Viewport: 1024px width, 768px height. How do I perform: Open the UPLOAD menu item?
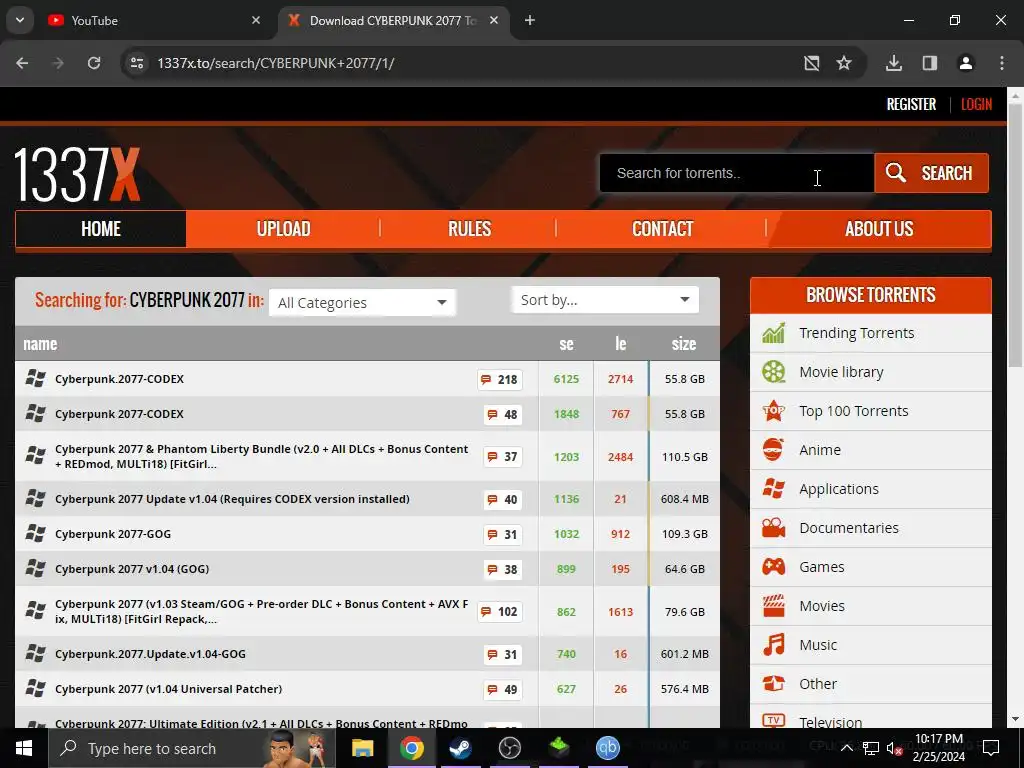coord(283,229)
